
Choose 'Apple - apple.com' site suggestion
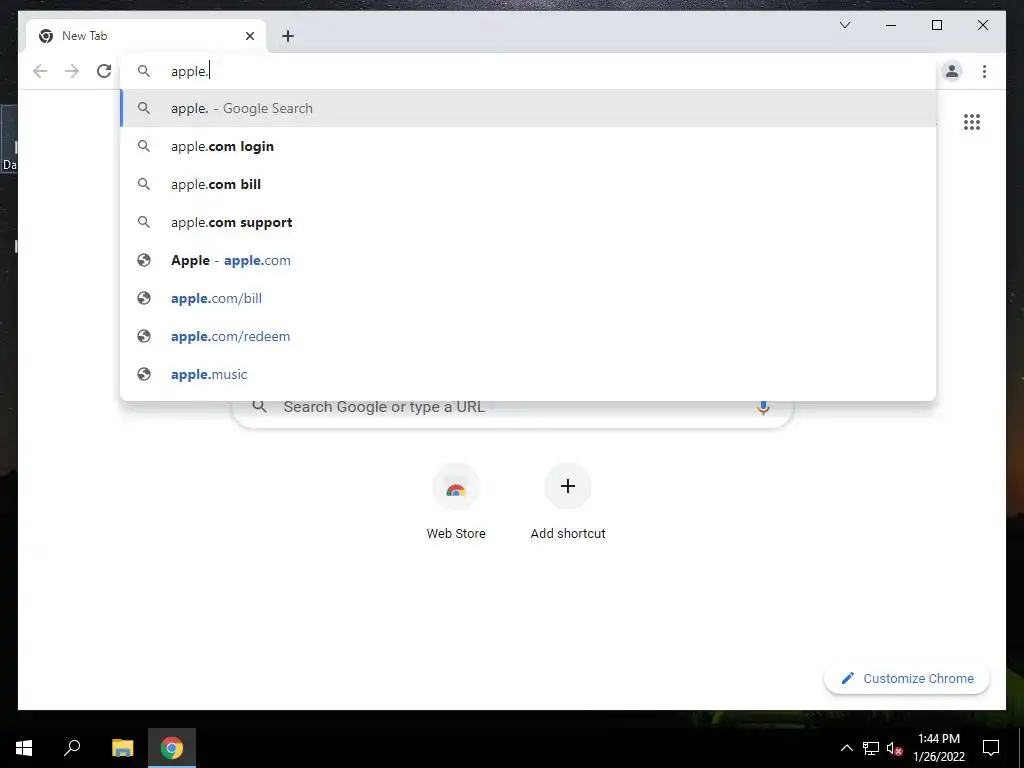[x=528, y=261]
